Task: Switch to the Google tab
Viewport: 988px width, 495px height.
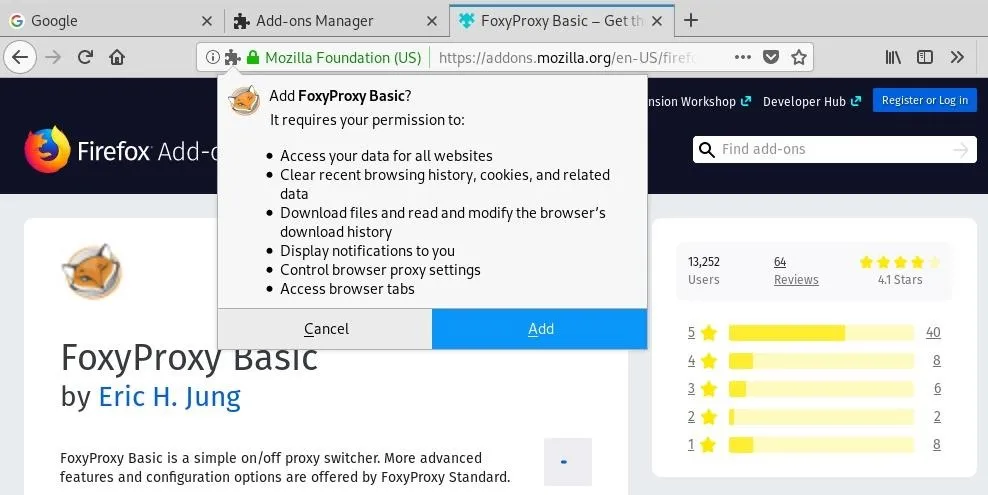Action: click(x=112, y=21)
